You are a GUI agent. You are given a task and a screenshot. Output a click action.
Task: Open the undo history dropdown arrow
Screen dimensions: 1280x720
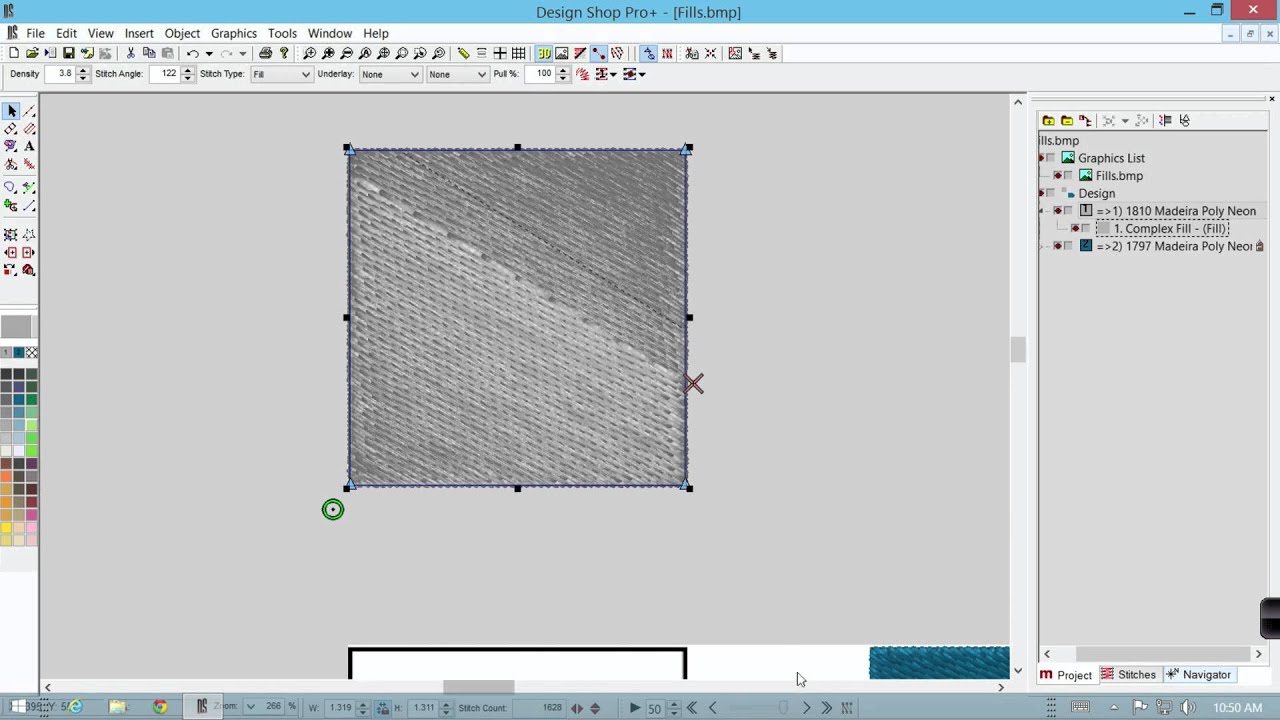[x=208, y=53]
